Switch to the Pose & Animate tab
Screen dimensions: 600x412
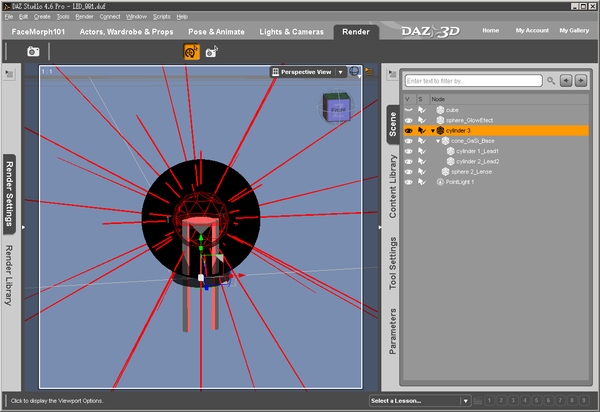tap(216, 32)
